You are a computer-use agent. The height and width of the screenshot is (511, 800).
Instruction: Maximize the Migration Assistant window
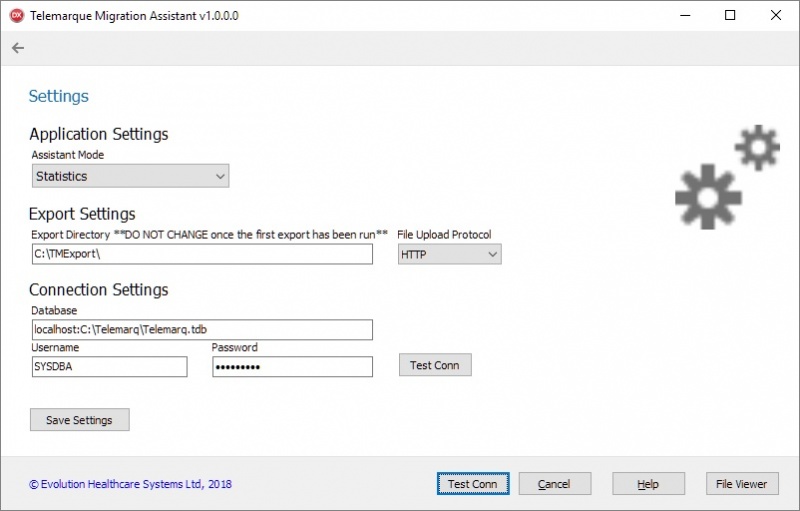pos(730,15)
